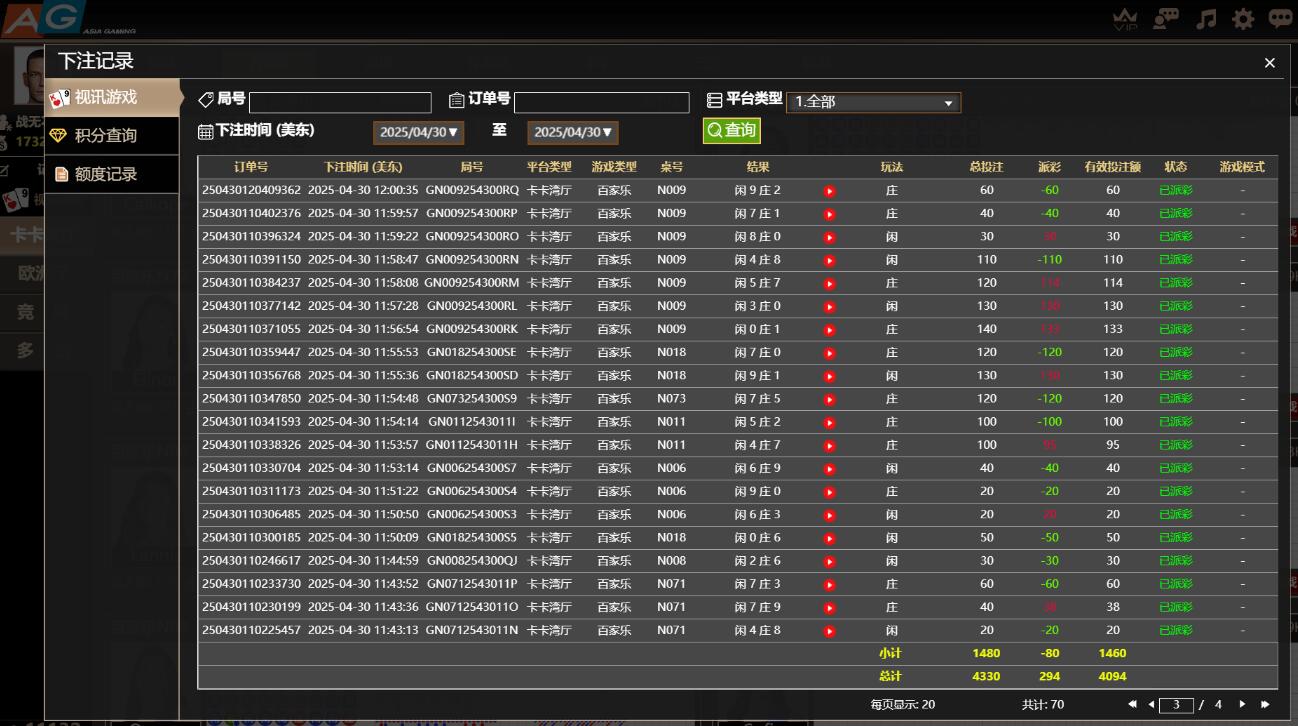Switch to the 积分查询 tab
Image resolution: width=1298 pixels, height=726 pixels.
point(105,136)
